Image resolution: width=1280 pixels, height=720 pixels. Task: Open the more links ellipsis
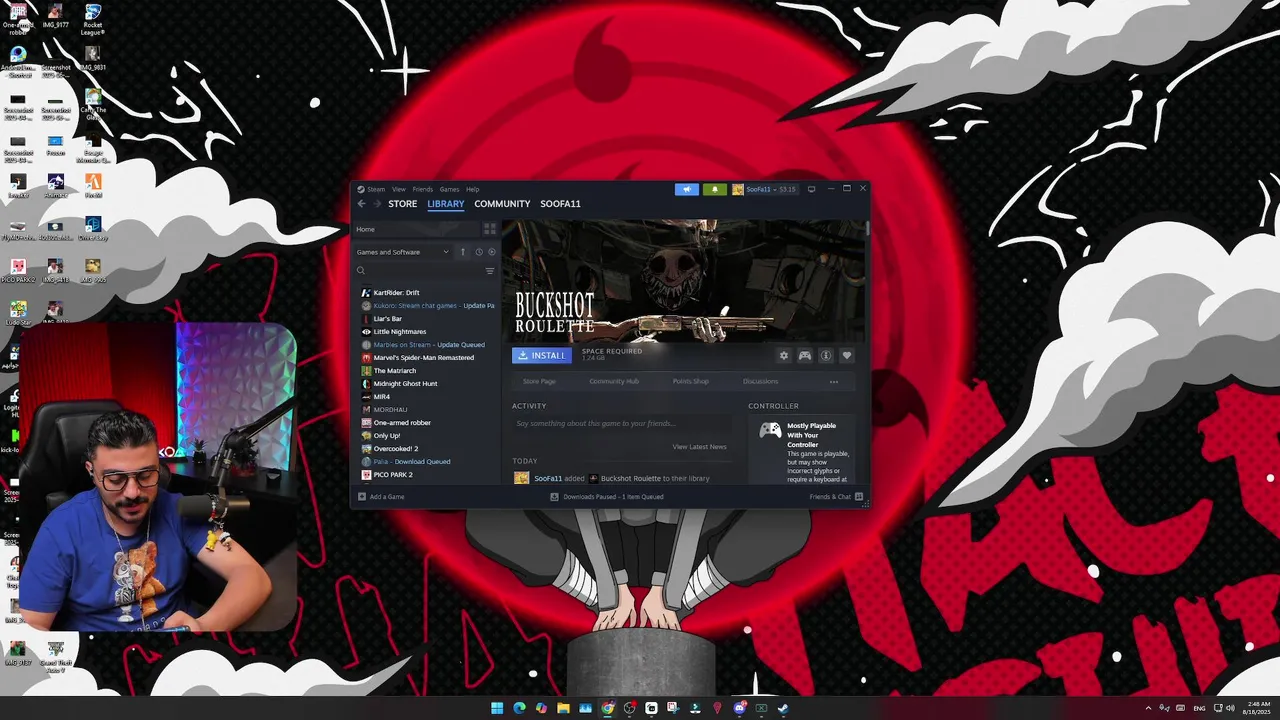(834, 381)
